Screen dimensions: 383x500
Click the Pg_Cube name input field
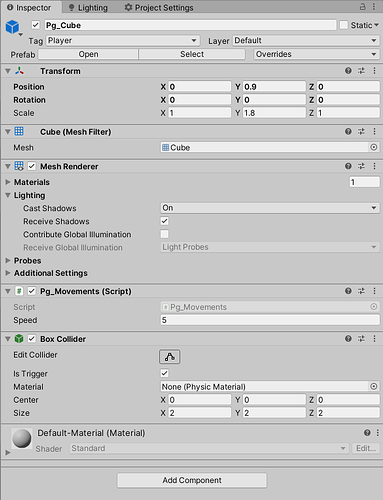coord(190,25)
